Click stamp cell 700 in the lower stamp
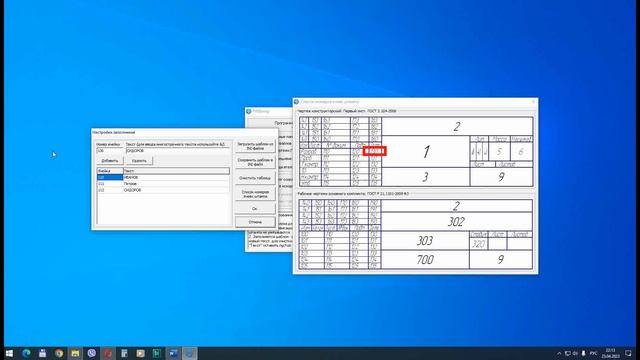This screenshot has height=360, width=640. click(425, 260)
